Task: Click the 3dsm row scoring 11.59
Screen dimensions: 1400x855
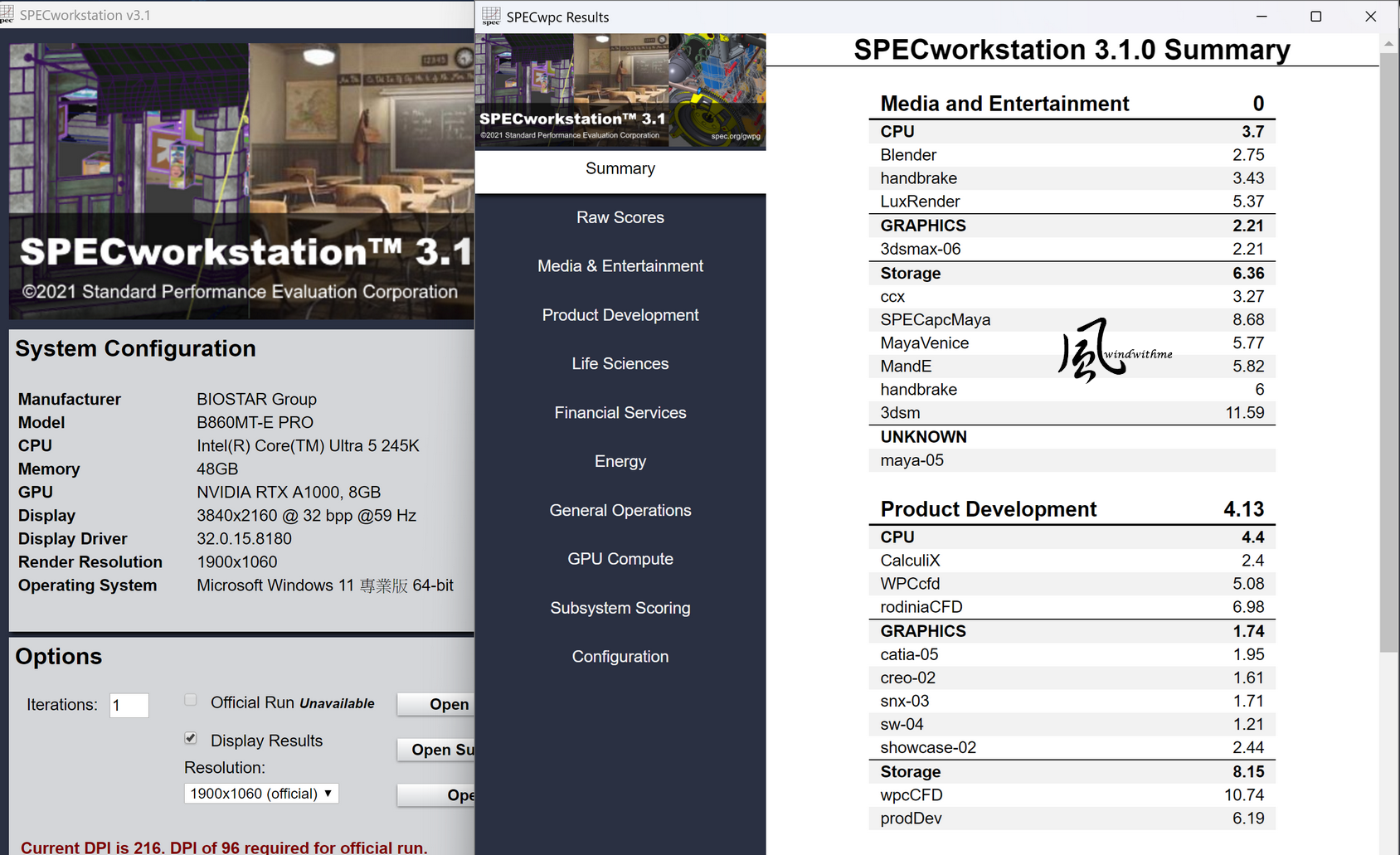Action: [x=1072, y=413]
